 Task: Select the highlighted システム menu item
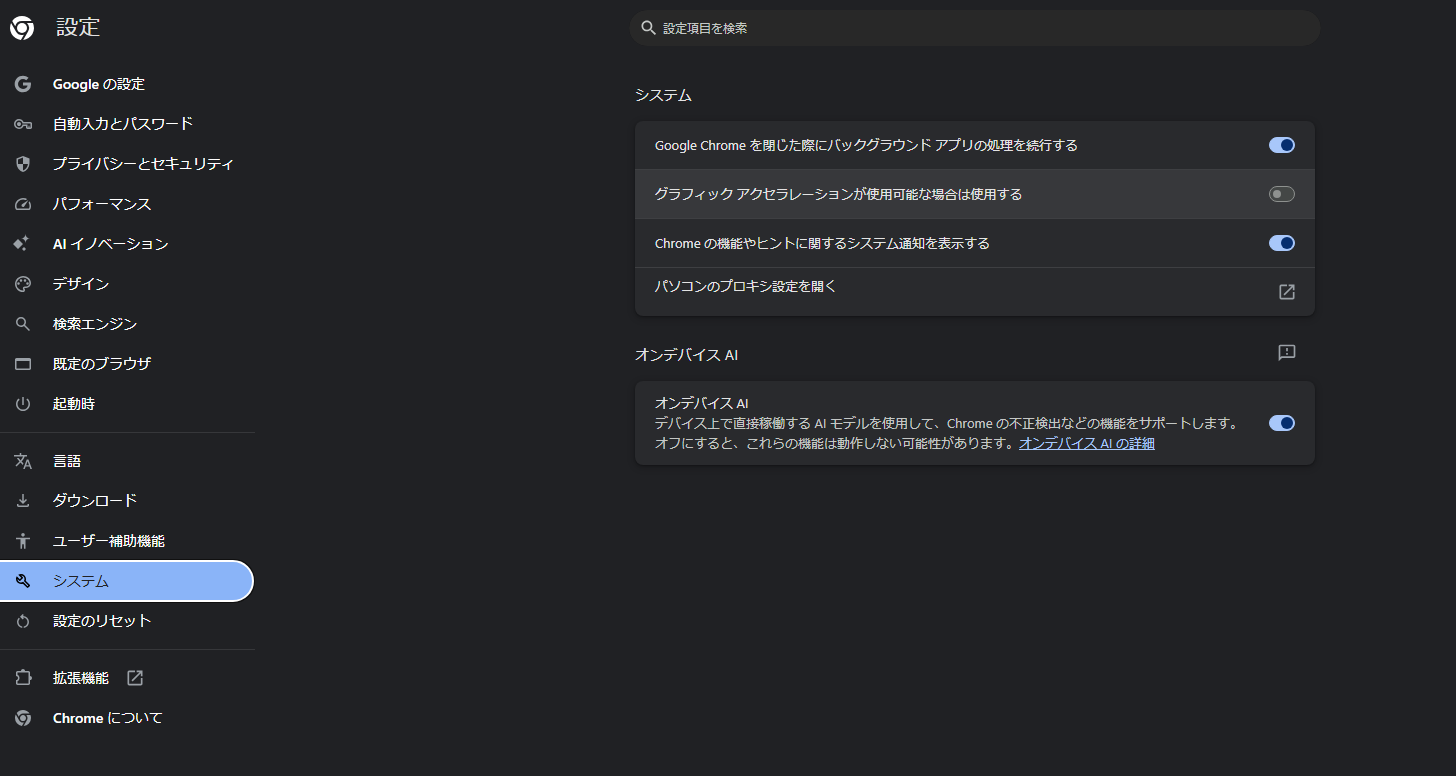pyautogui.click(x=127, y=581)
